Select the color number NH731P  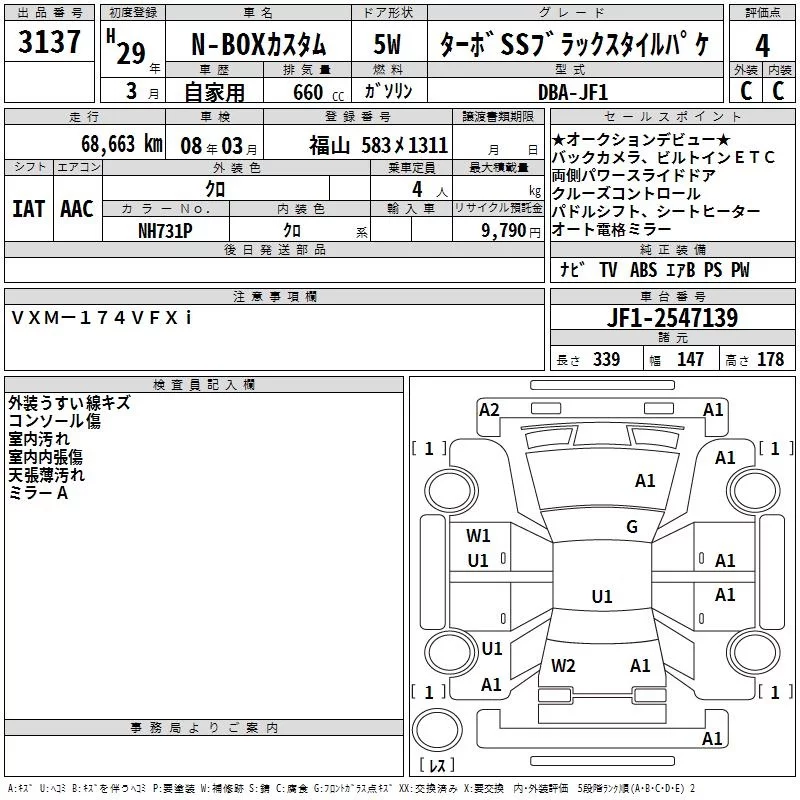pyautogui.click(x=165, y=231)
